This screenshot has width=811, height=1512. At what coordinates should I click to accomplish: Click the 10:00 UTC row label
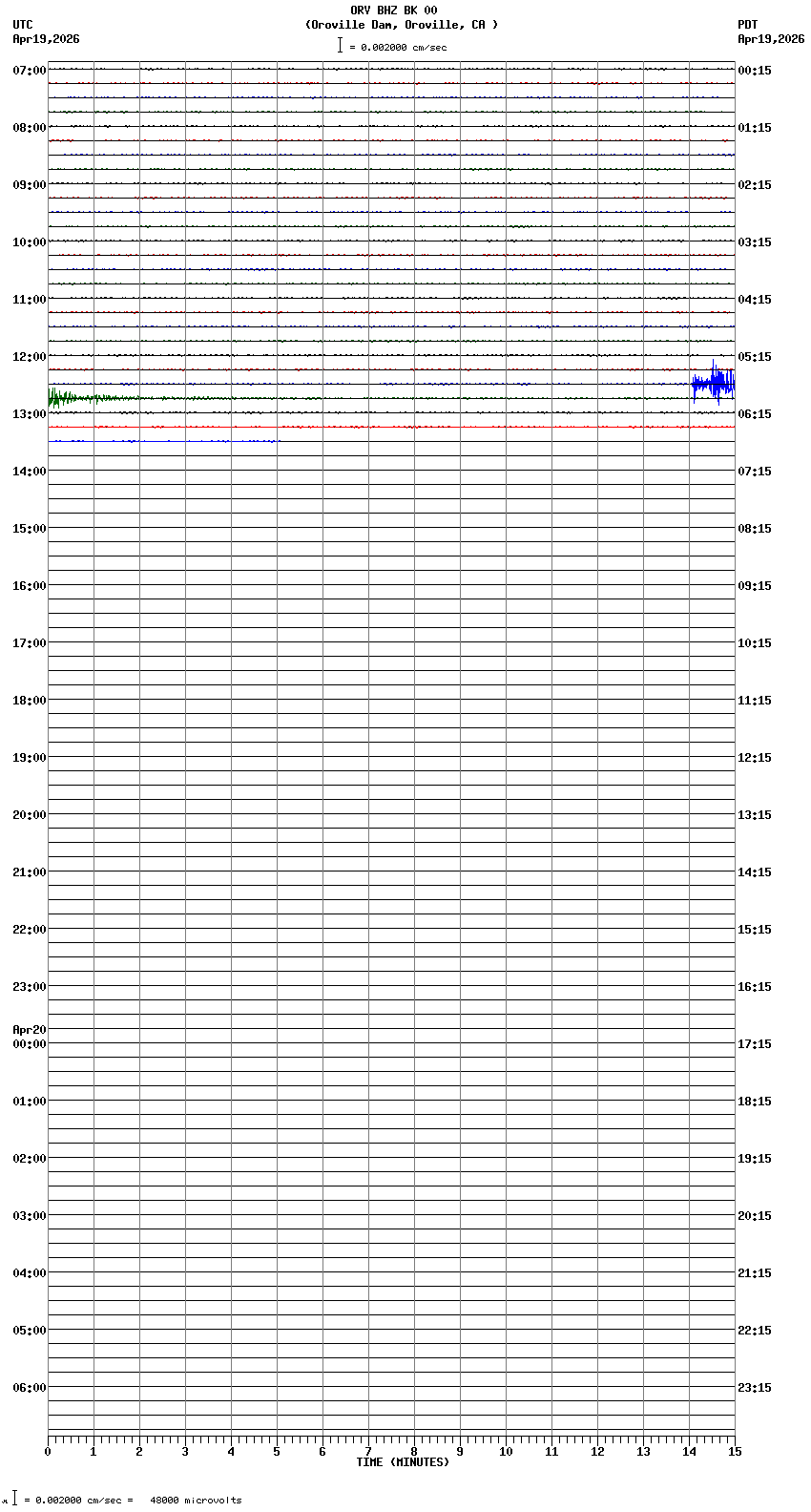tap(30, 242)
